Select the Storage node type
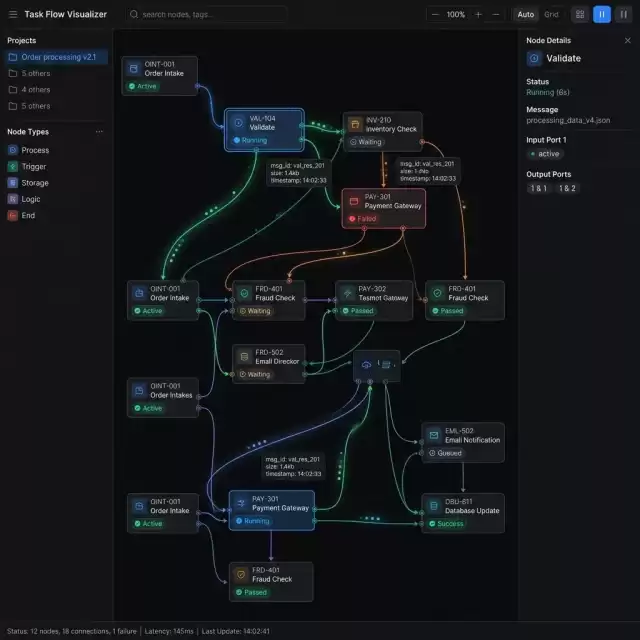This screenshot has height=640, width=640. 28,183
